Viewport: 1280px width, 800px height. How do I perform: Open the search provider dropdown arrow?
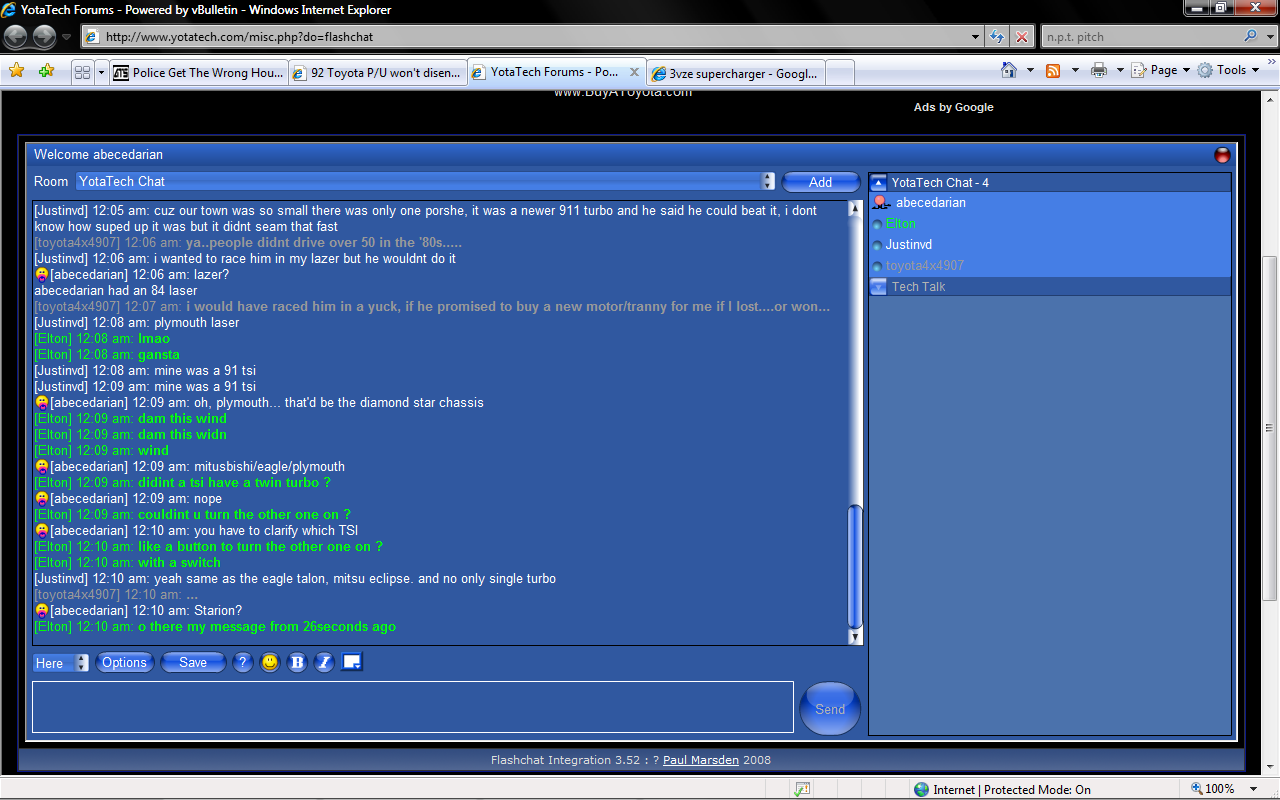[1268, 37]
